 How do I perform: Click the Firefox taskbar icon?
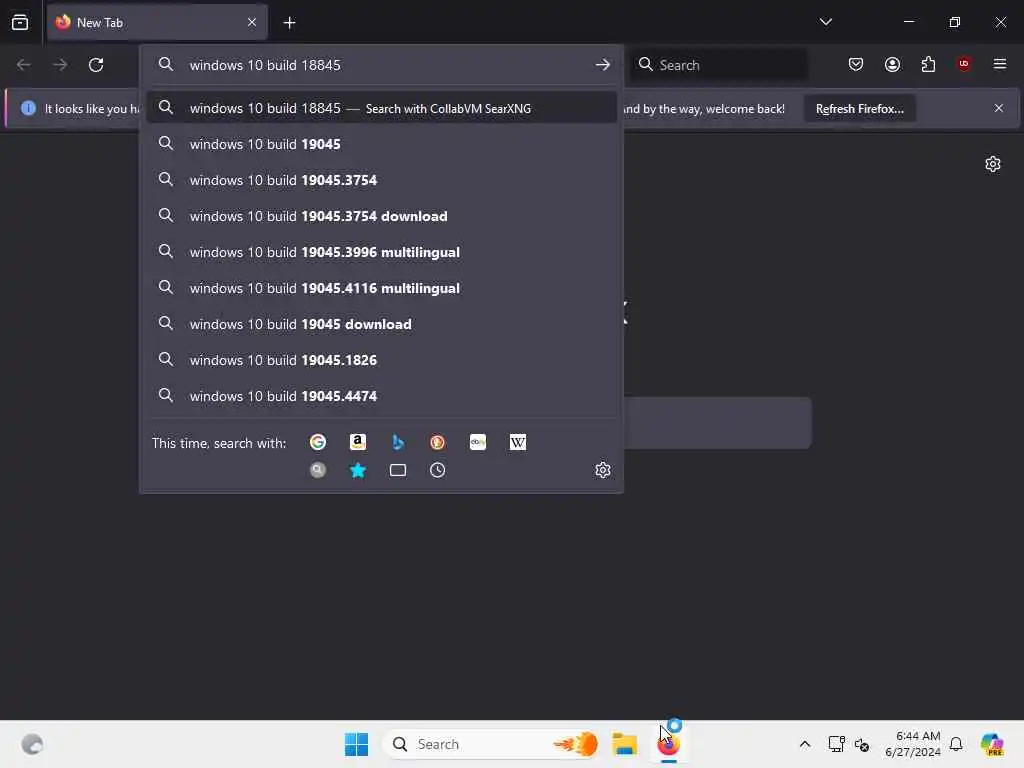coord(669,744)
